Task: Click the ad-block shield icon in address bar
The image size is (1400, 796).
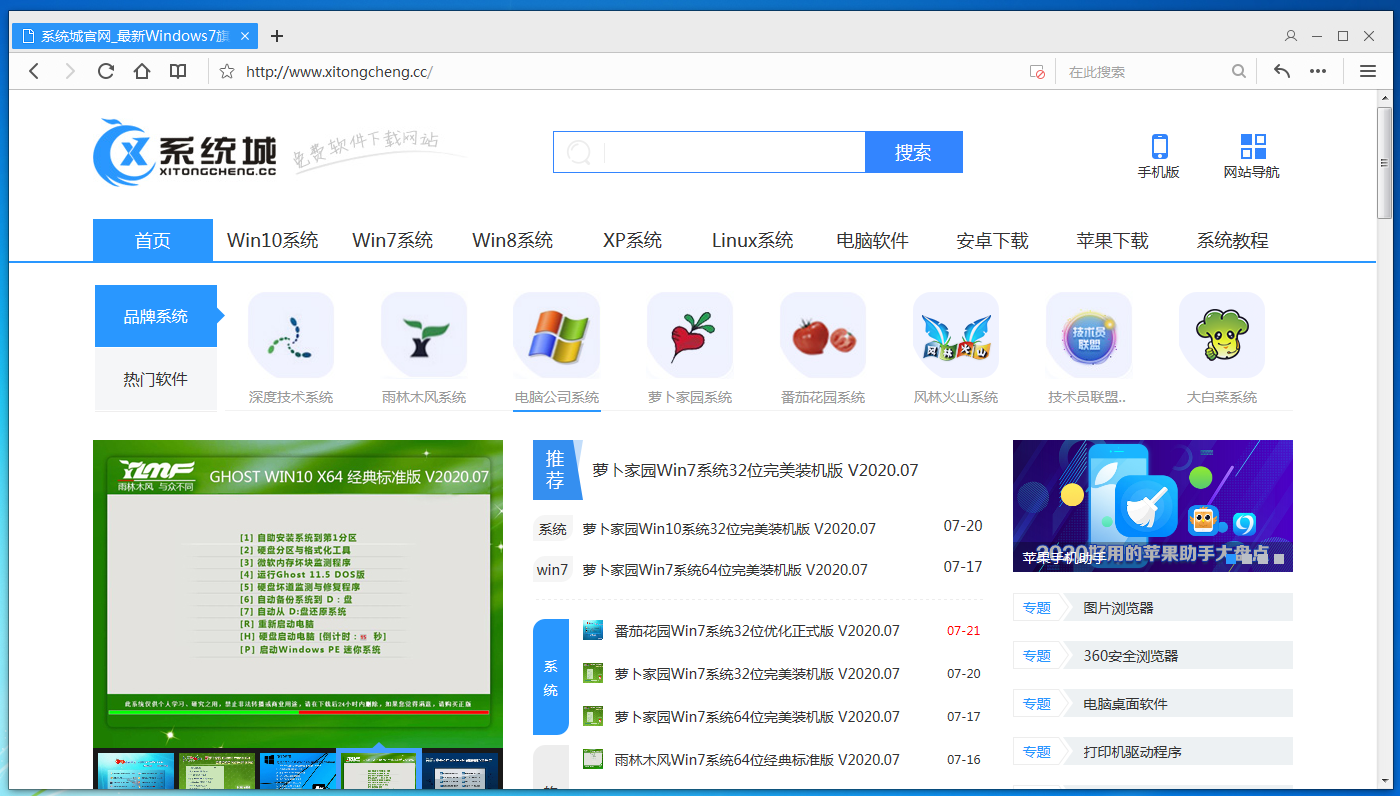Action: (1037, 72)
